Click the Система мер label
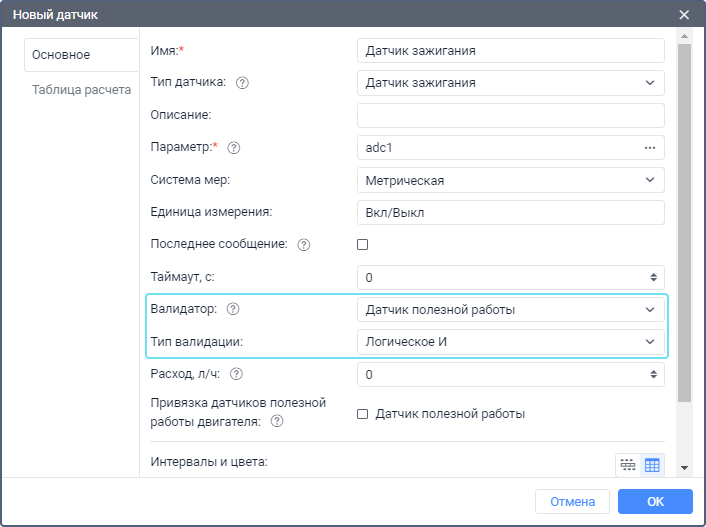Viewport: 706px width, 527px height. click(x=190, y=180)
